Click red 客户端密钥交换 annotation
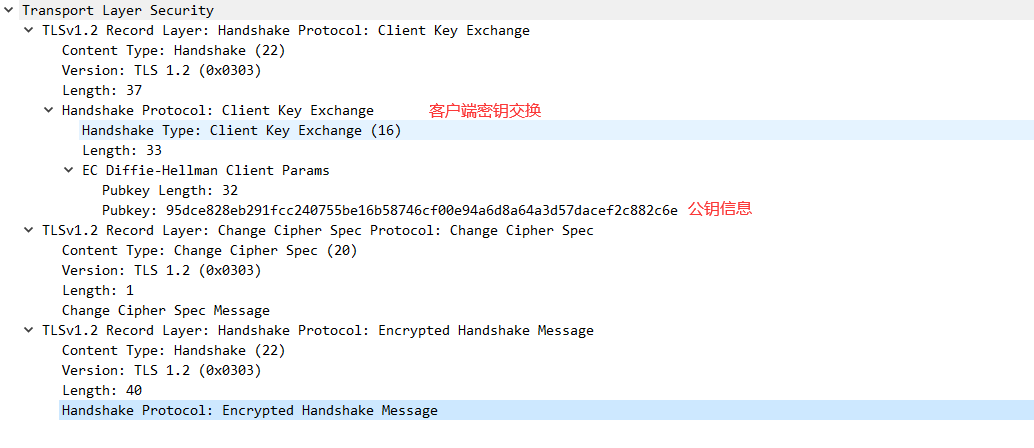 point(485,111)
